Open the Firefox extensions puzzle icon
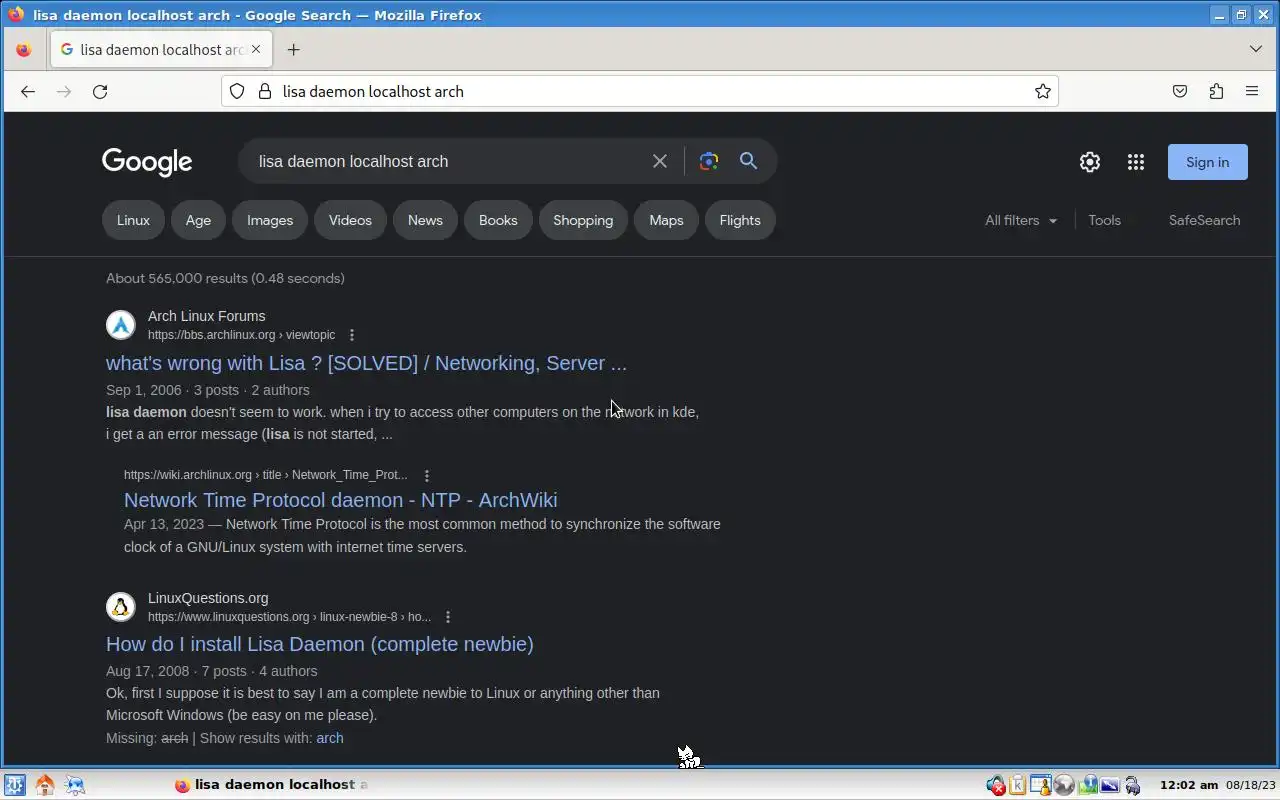1280x800 pixels. click(1216, 91)
